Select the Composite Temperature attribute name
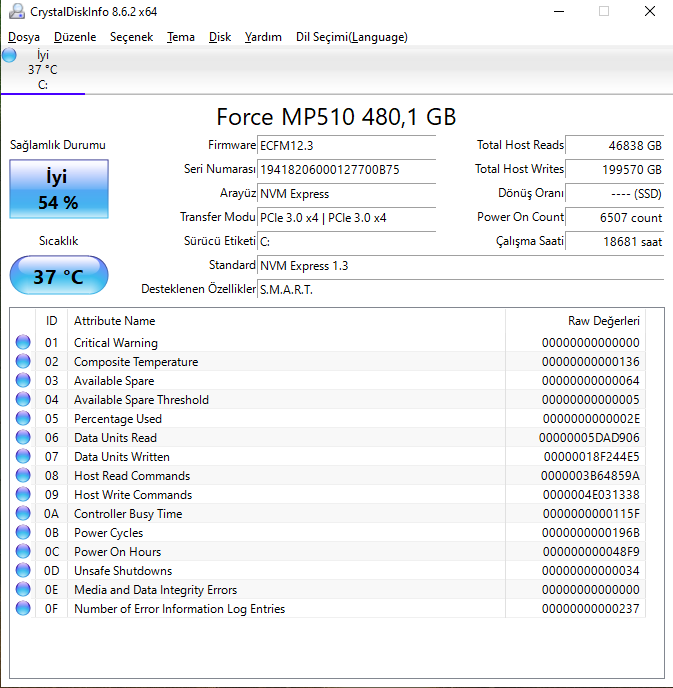673x688 pixels. 136,362
